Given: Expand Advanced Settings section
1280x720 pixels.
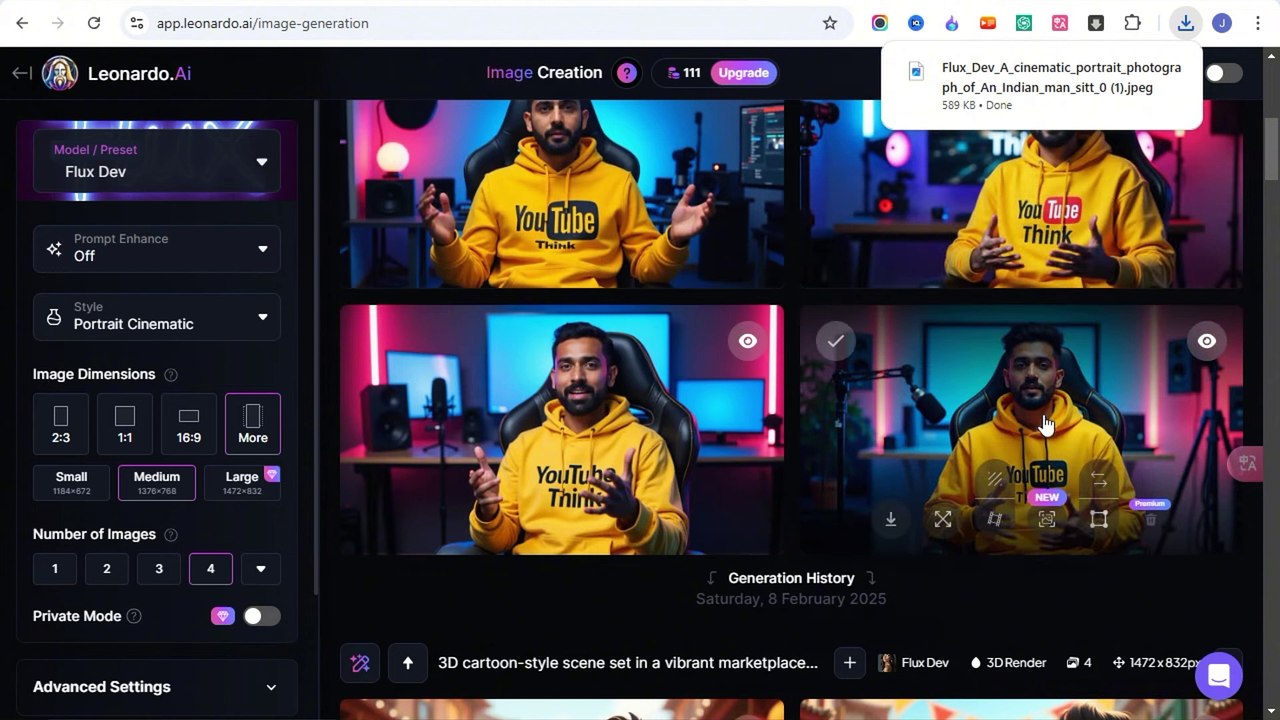Looking at the screenshot, I should (x=157, y=687).
